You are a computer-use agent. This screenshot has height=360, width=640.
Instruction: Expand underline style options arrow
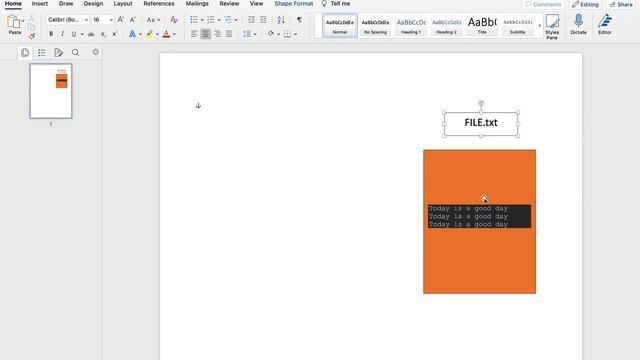tap(82, 34)
